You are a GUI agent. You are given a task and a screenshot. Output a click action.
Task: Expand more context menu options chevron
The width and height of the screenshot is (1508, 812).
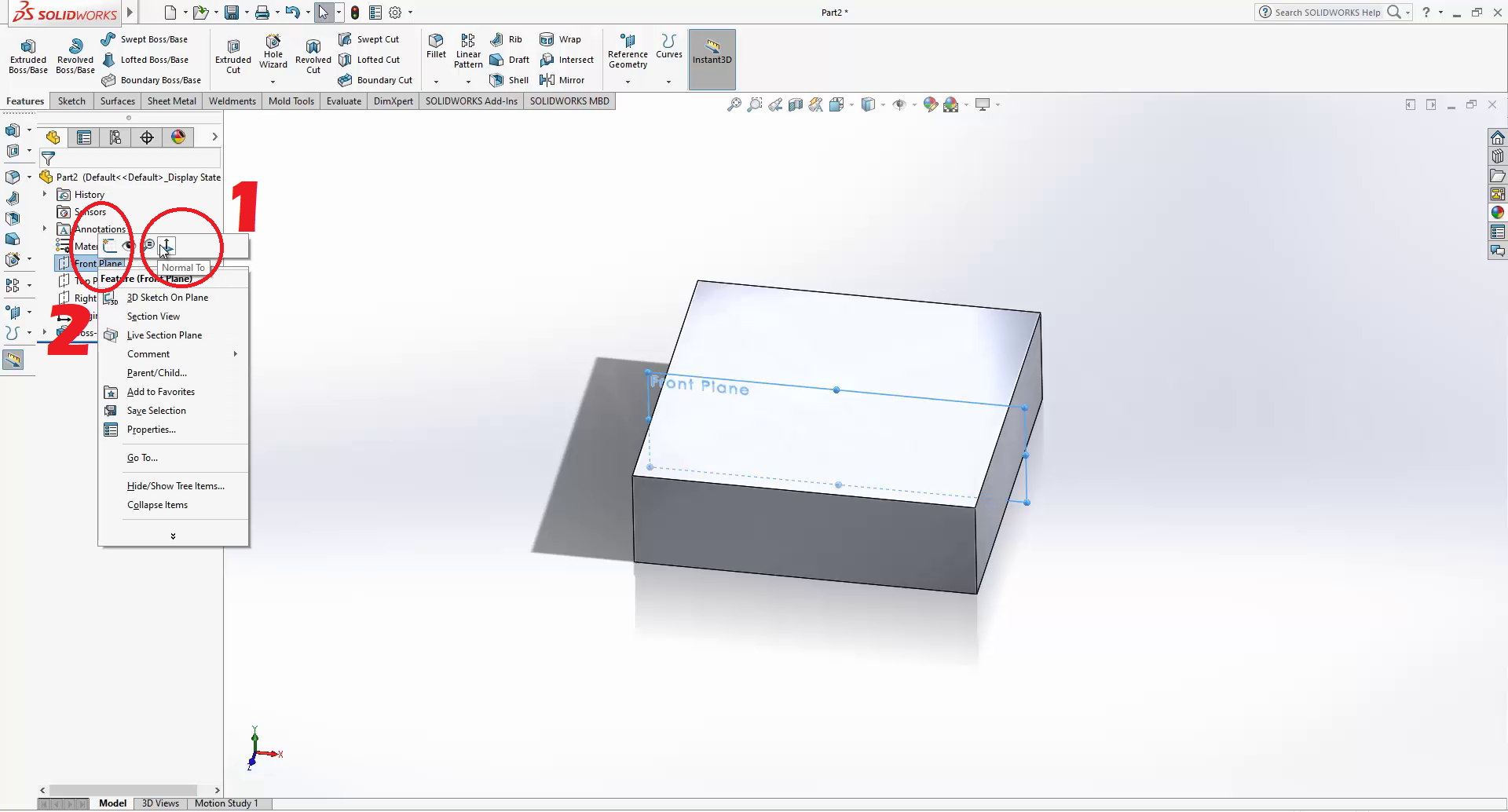[173, 536]
